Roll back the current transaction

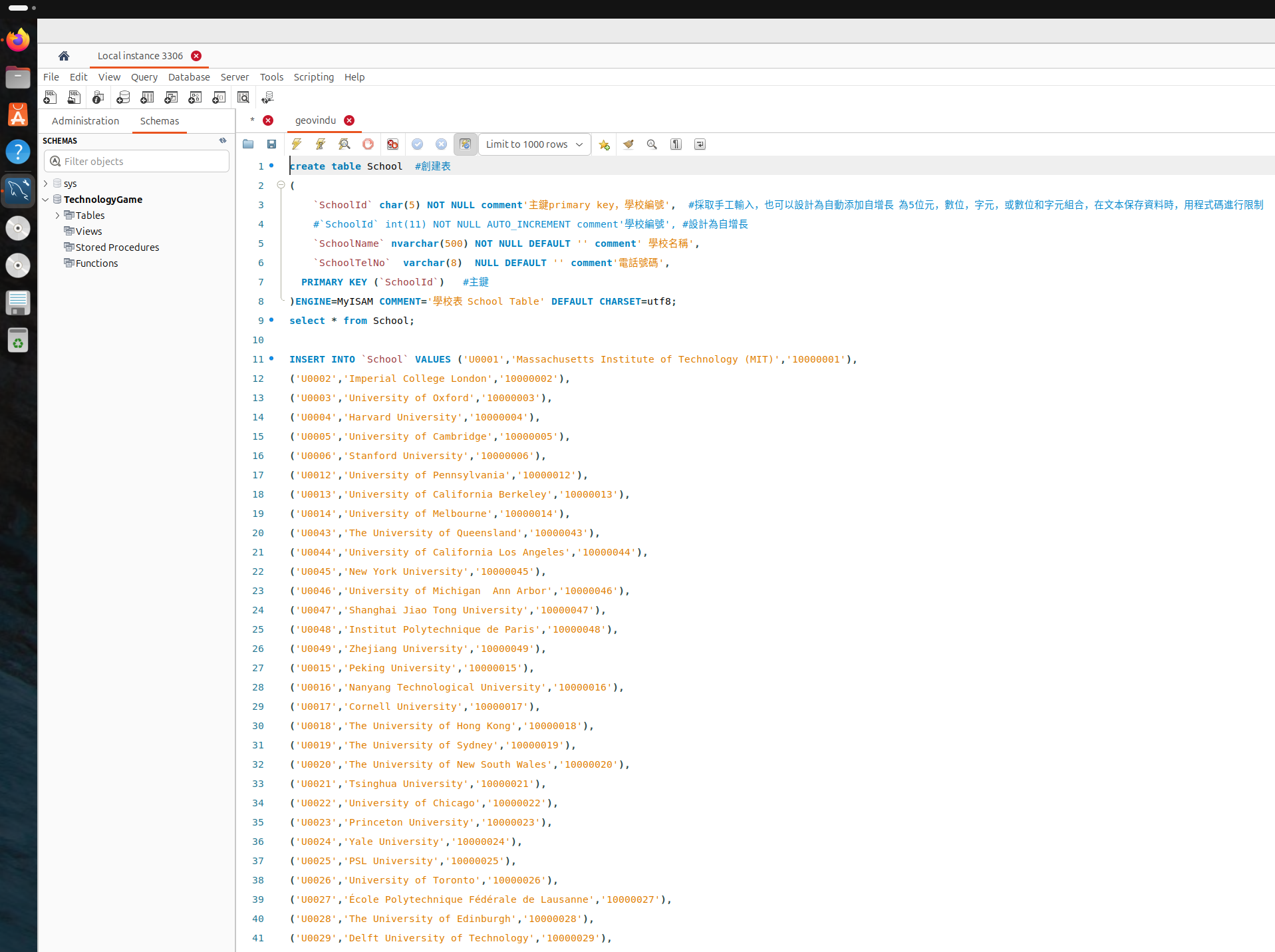point(442,144)
